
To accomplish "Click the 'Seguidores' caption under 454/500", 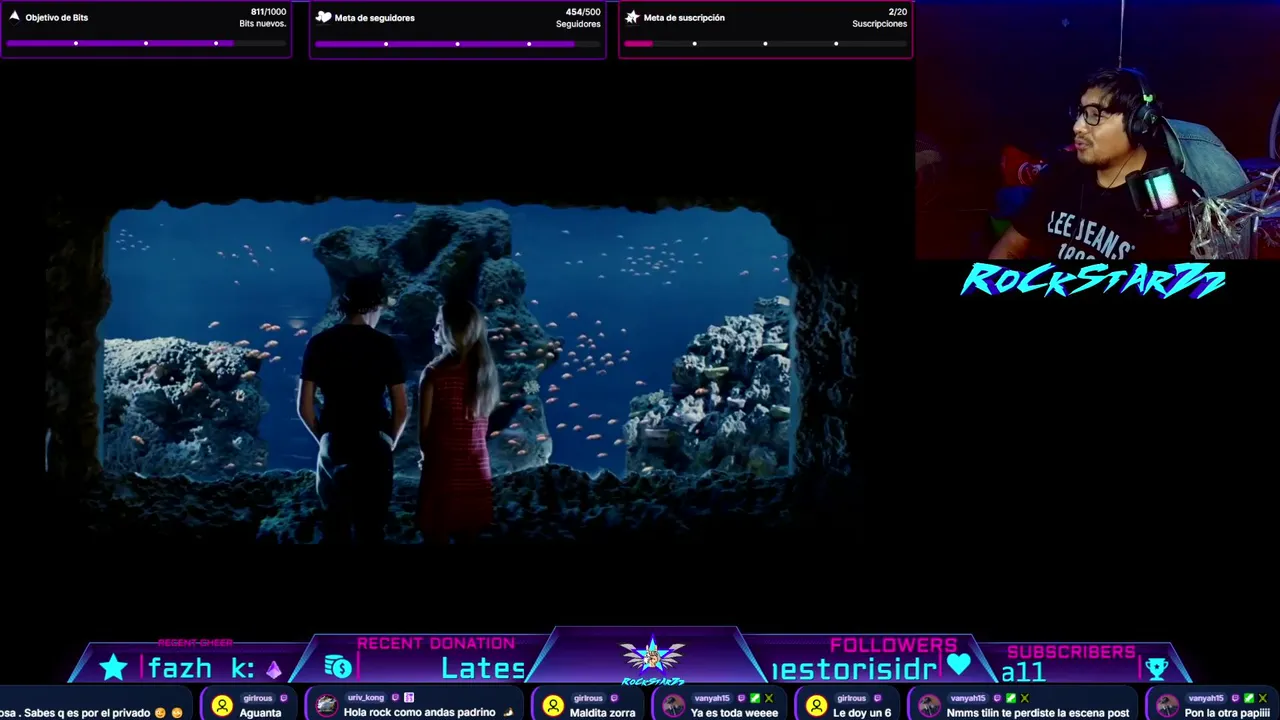I will [x=578, y=24].
